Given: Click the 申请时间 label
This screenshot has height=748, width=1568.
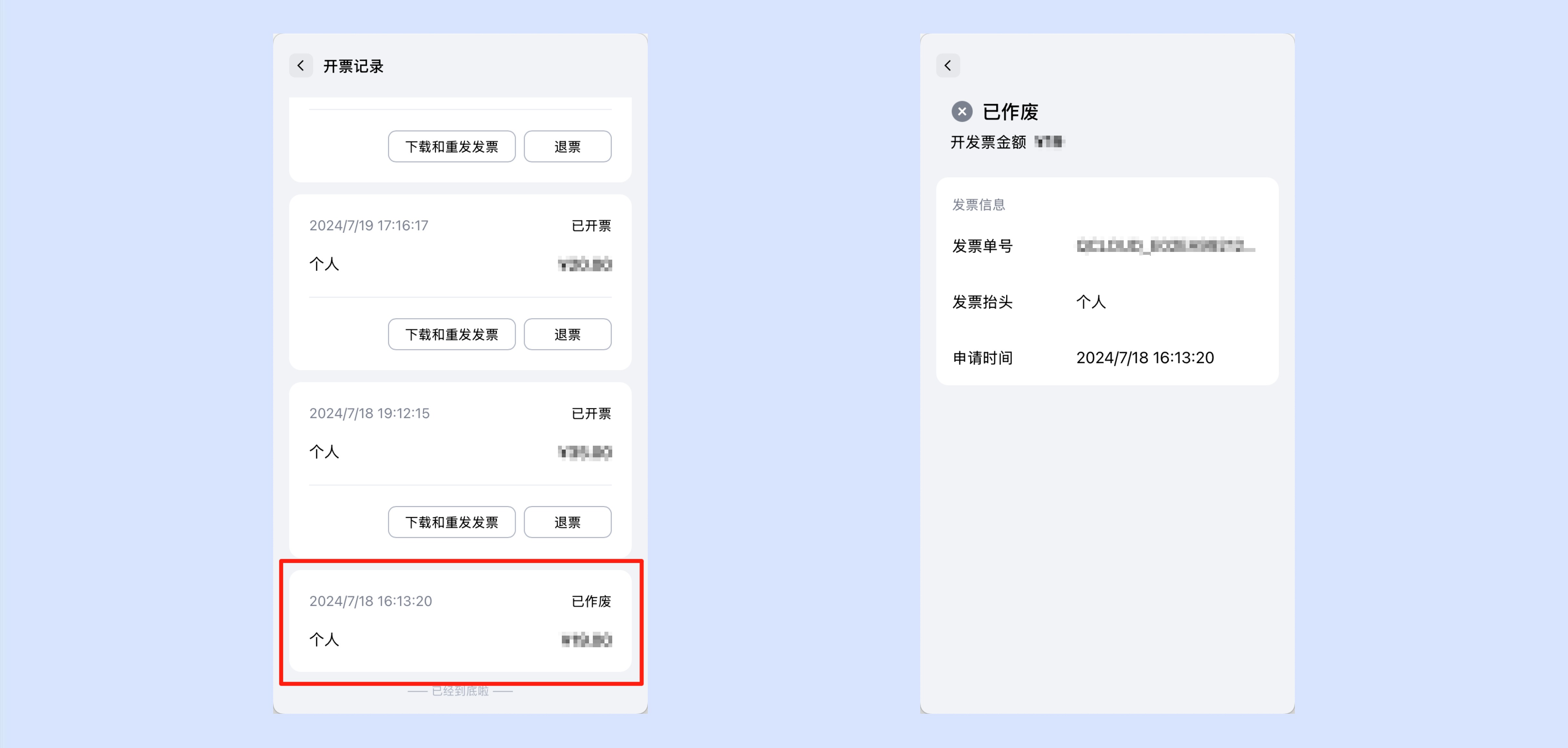Looking at the screenshot, I should click(x=983, y=358).
